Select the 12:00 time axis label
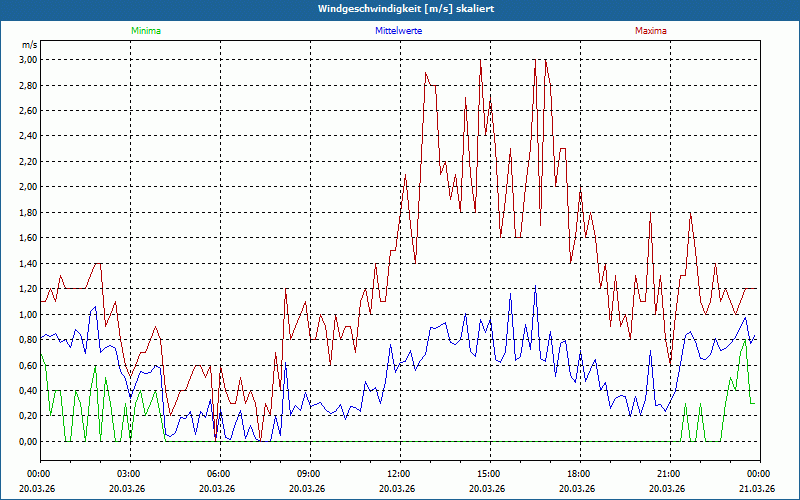The height and width of the screenshot is (500, 800). 399,474
